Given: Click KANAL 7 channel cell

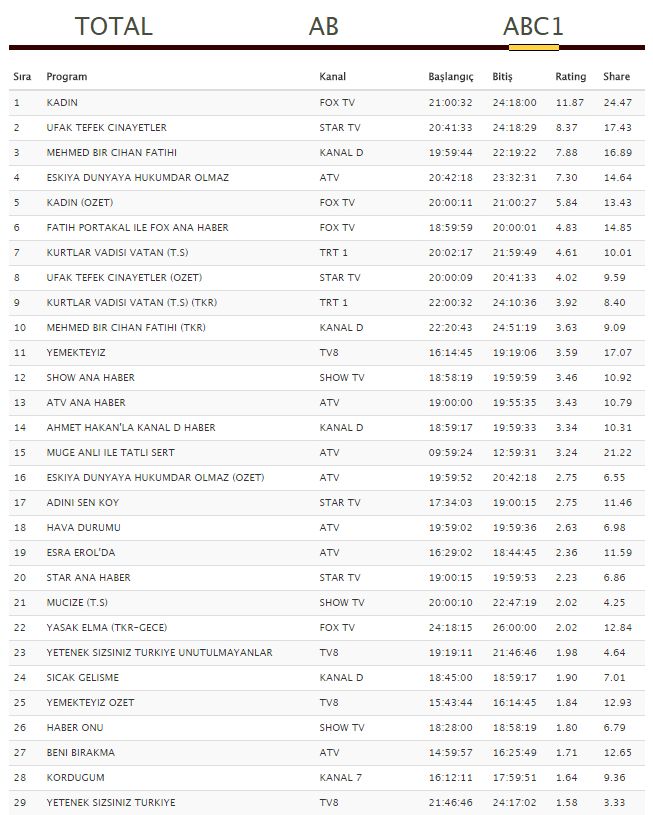Looking at the screenshot, I should [x=341, y=777].
